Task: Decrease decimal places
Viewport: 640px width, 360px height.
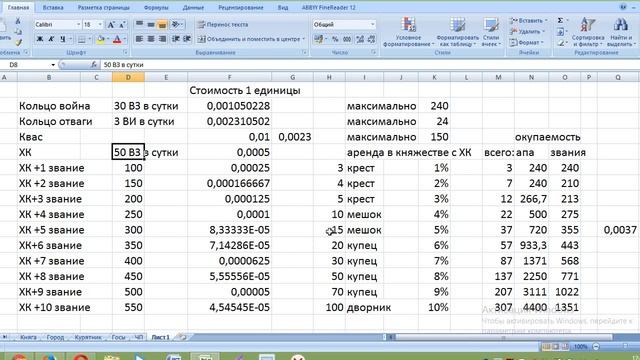Action: [371, 39]
